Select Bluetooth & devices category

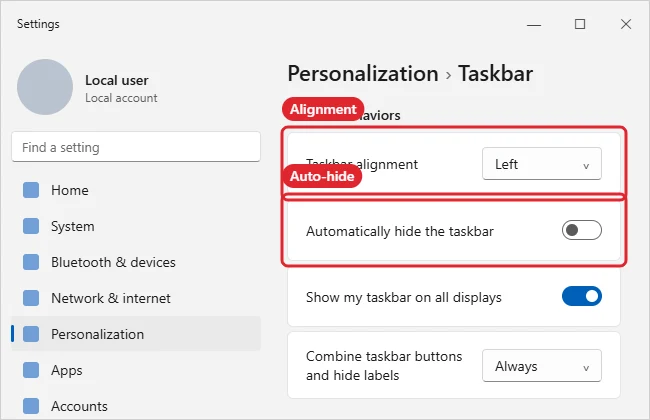tap(136, 262)
